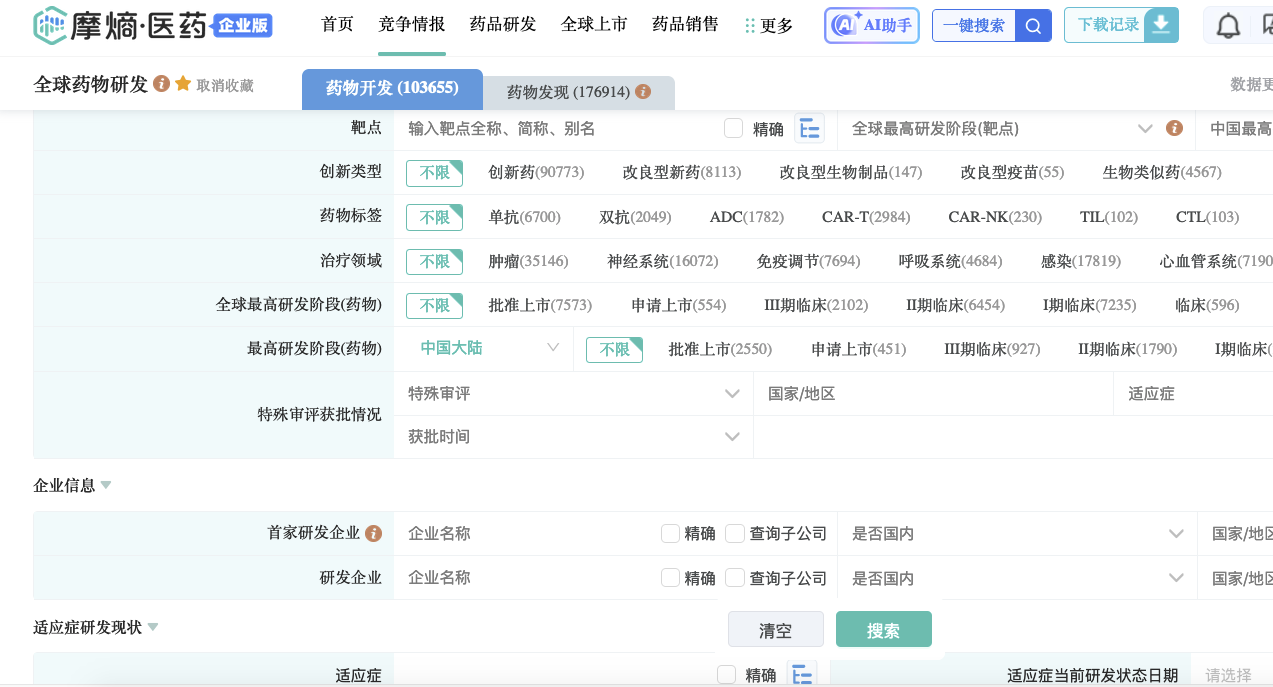The image size is (1273, 687).
Task: Open the 全球最高研发阶段(靶点) dropdown
Action: point(1146,128)
